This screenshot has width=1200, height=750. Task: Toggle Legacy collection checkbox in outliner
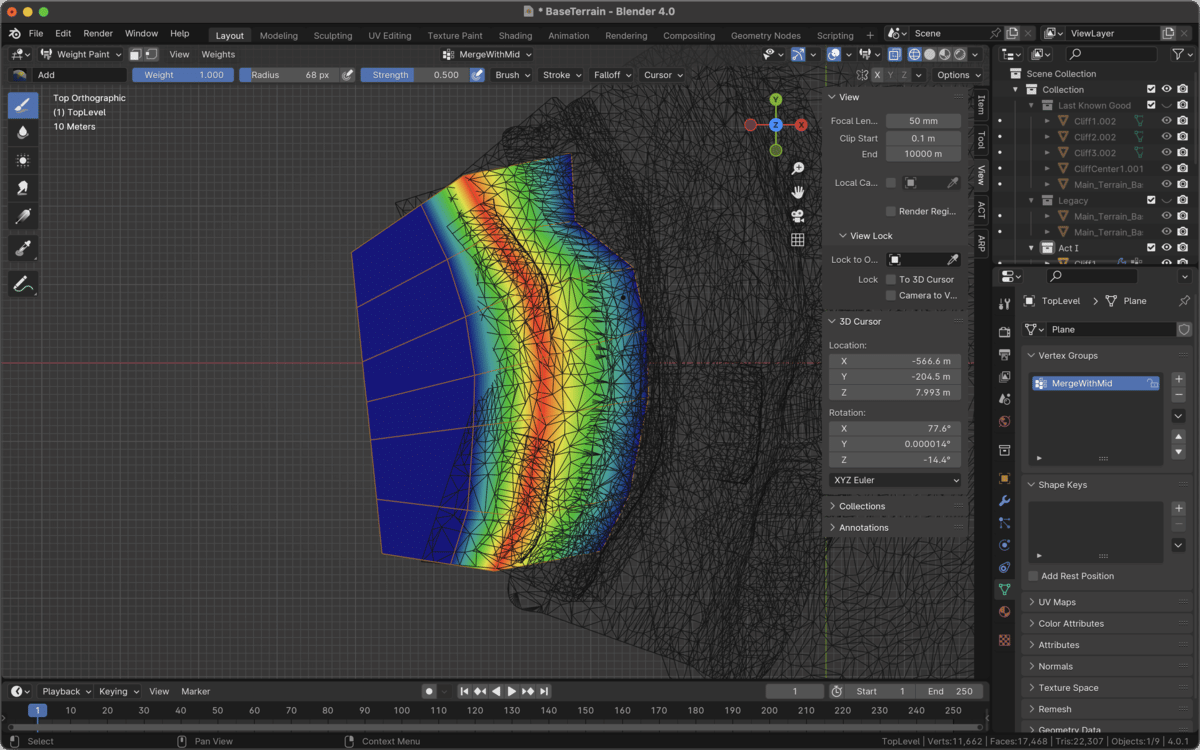click(1151, 200)
